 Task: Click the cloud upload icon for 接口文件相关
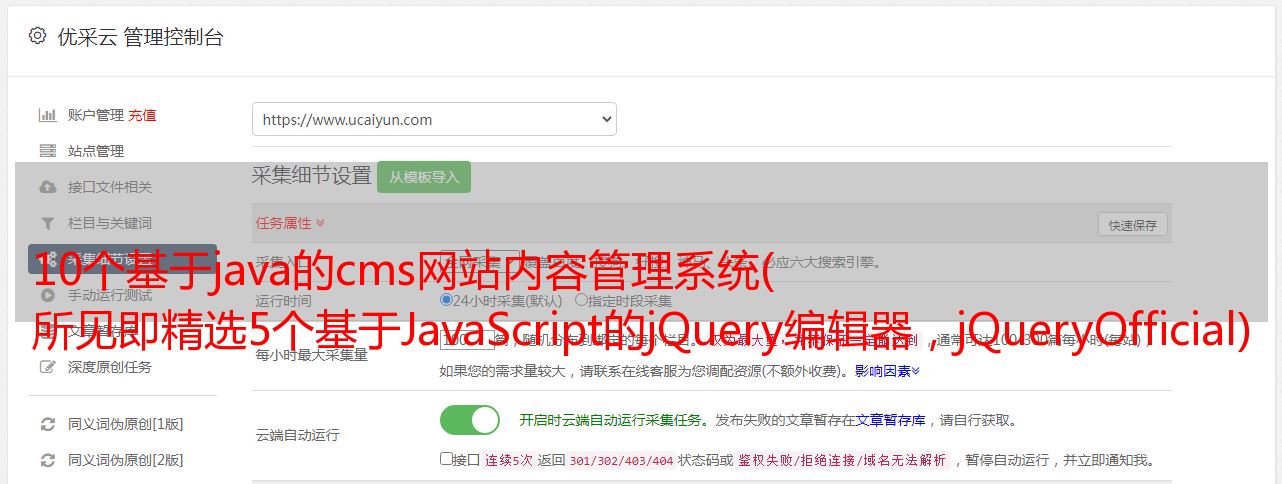[x=47, y=187]
